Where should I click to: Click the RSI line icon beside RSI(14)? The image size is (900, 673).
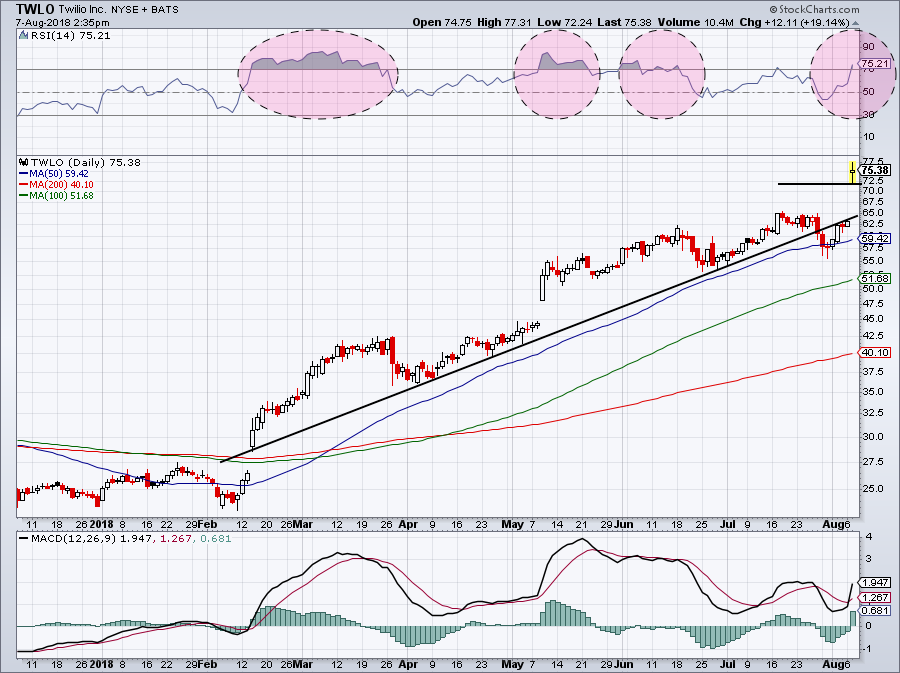[23, 36]
